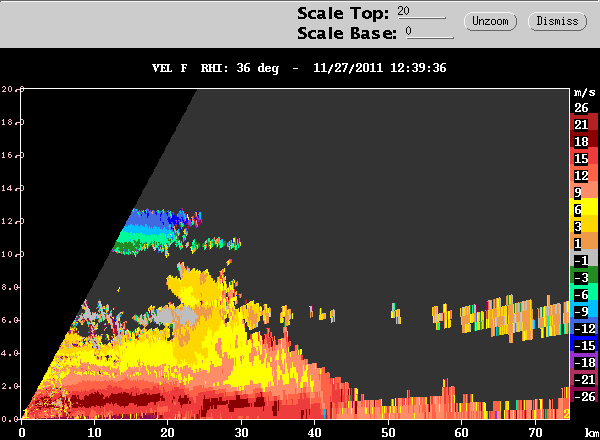Select the -9 m/s light blue swatch
Image resolution: width=600 pixels, height=440 pixels.
point(584,311)
